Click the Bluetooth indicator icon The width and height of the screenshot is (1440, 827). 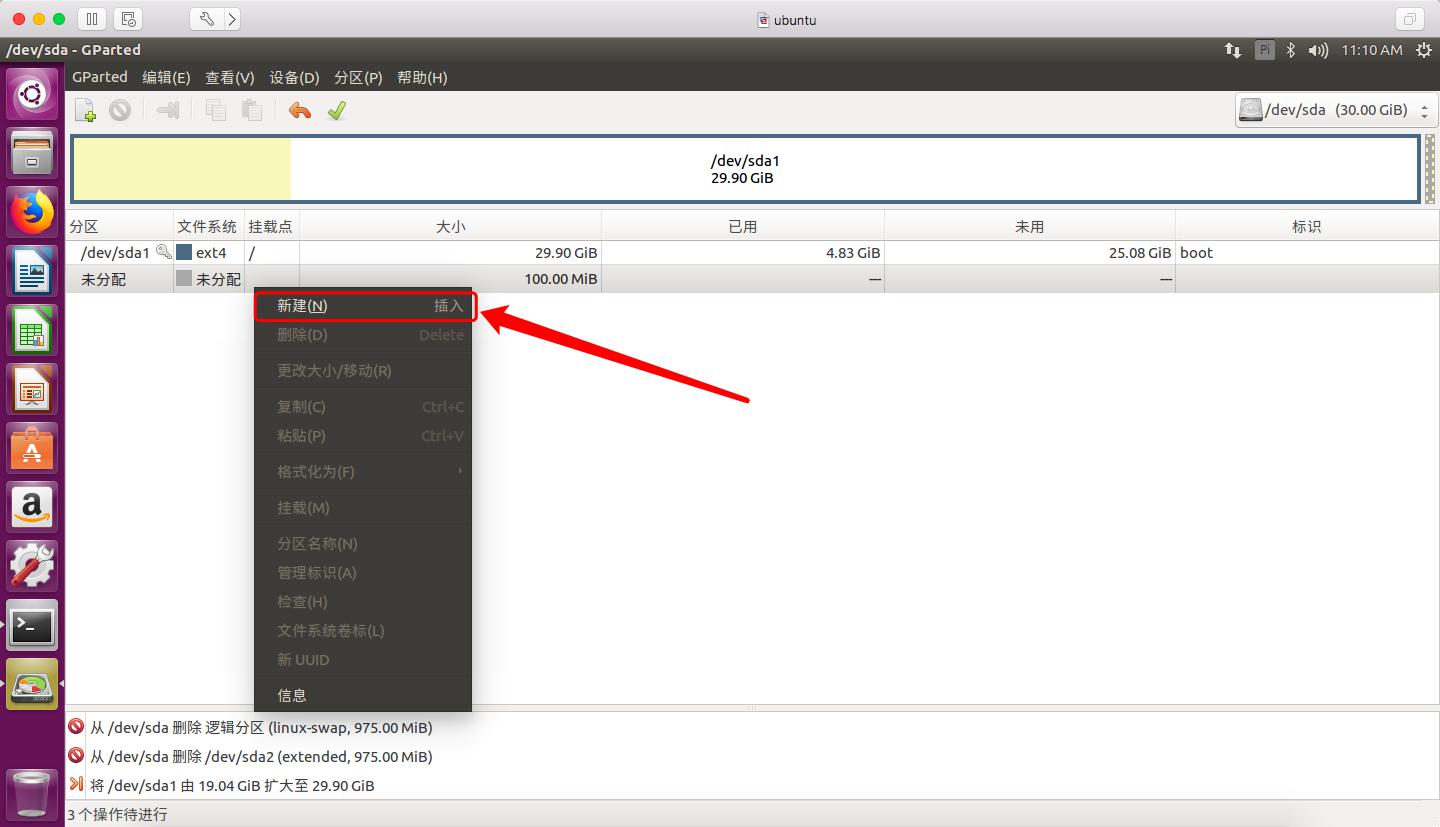(x=1291, y=50)
